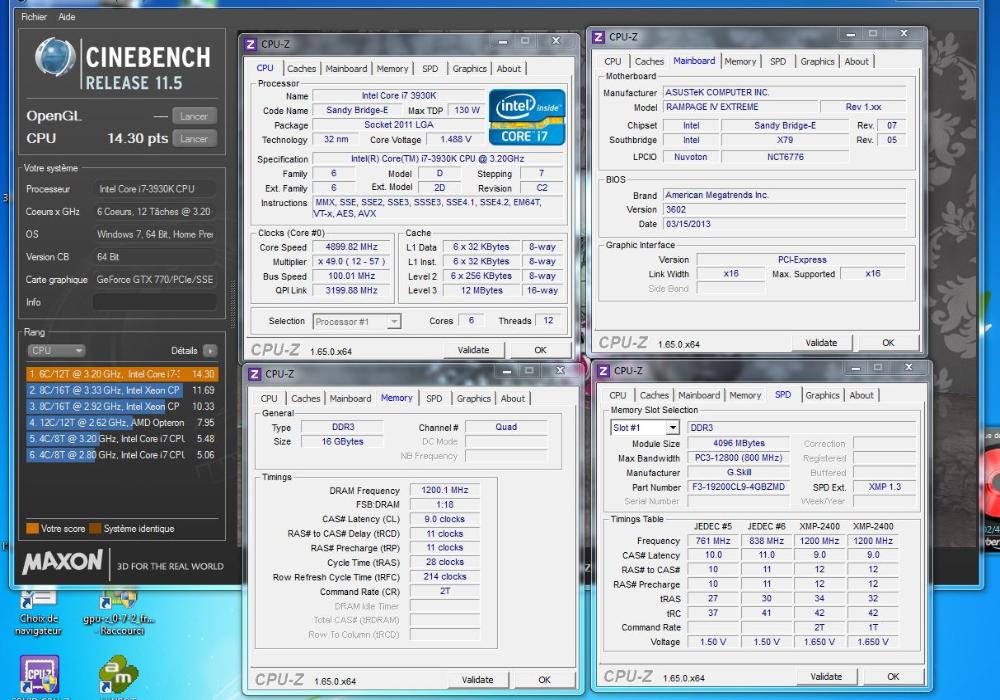Open the Processor #1 selection dropdown
This screenshot has height=700, width=1000.
tap(357, 321)
